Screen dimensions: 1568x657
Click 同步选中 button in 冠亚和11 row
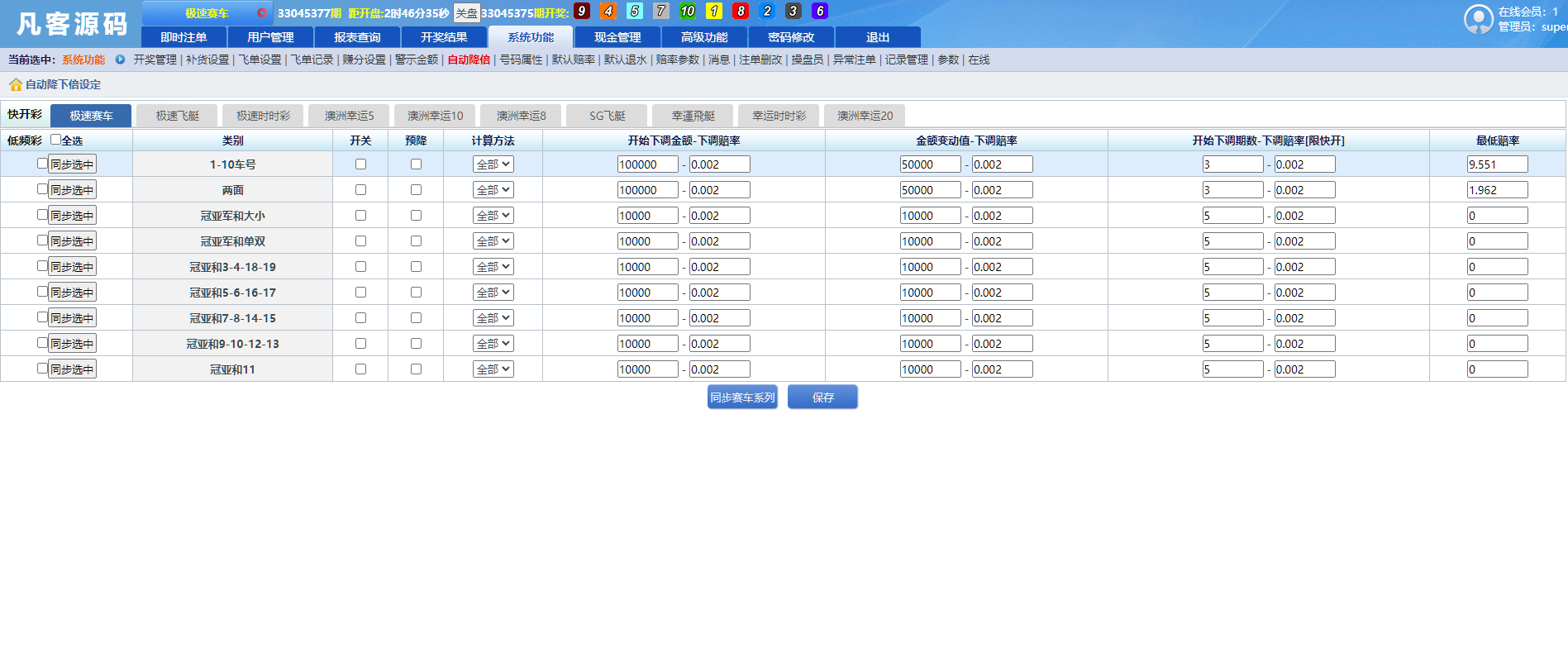pyautogui.click(x=72, y=369)
